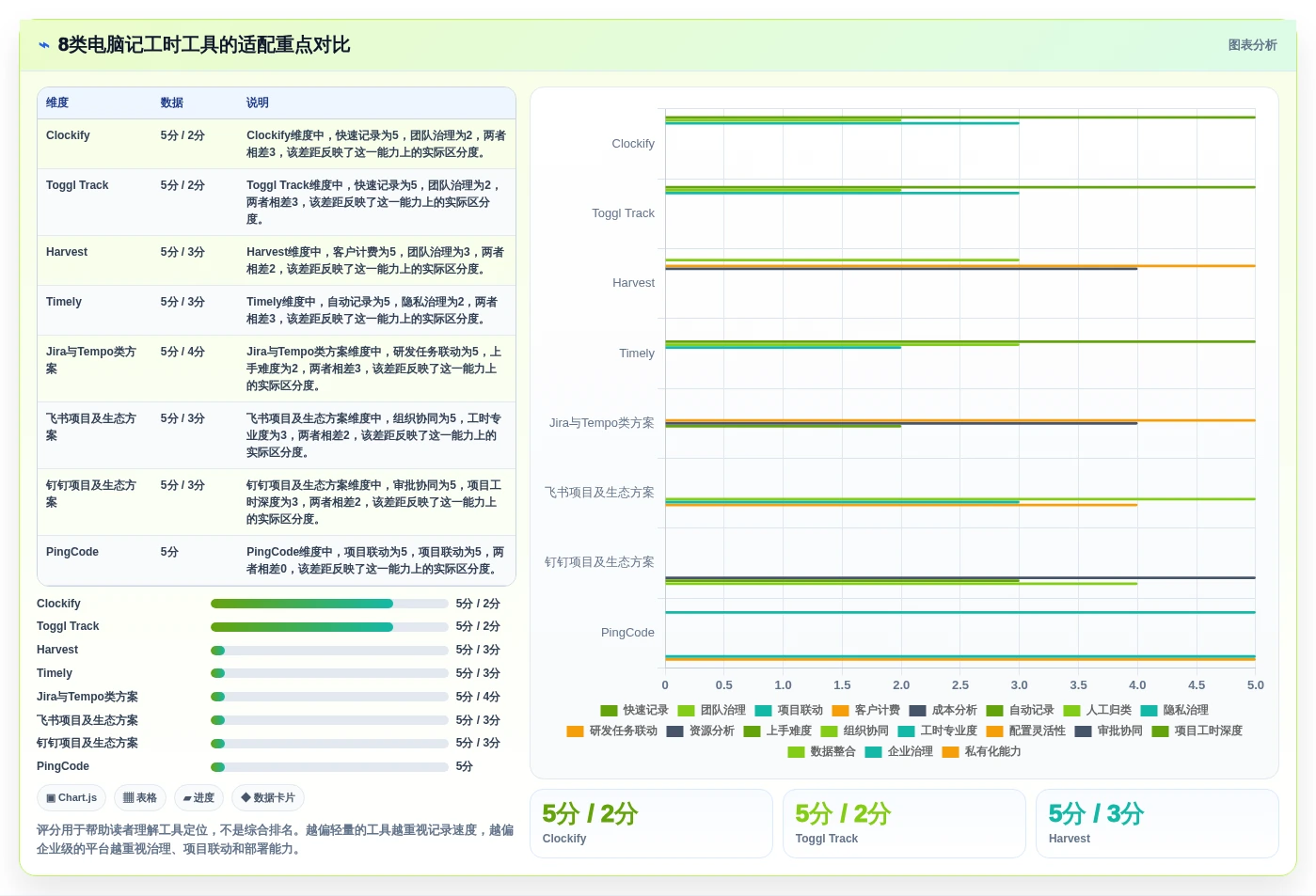Click the Clockify label on the chart axis
Screen dimensions: 1316x896
[633, 144]
